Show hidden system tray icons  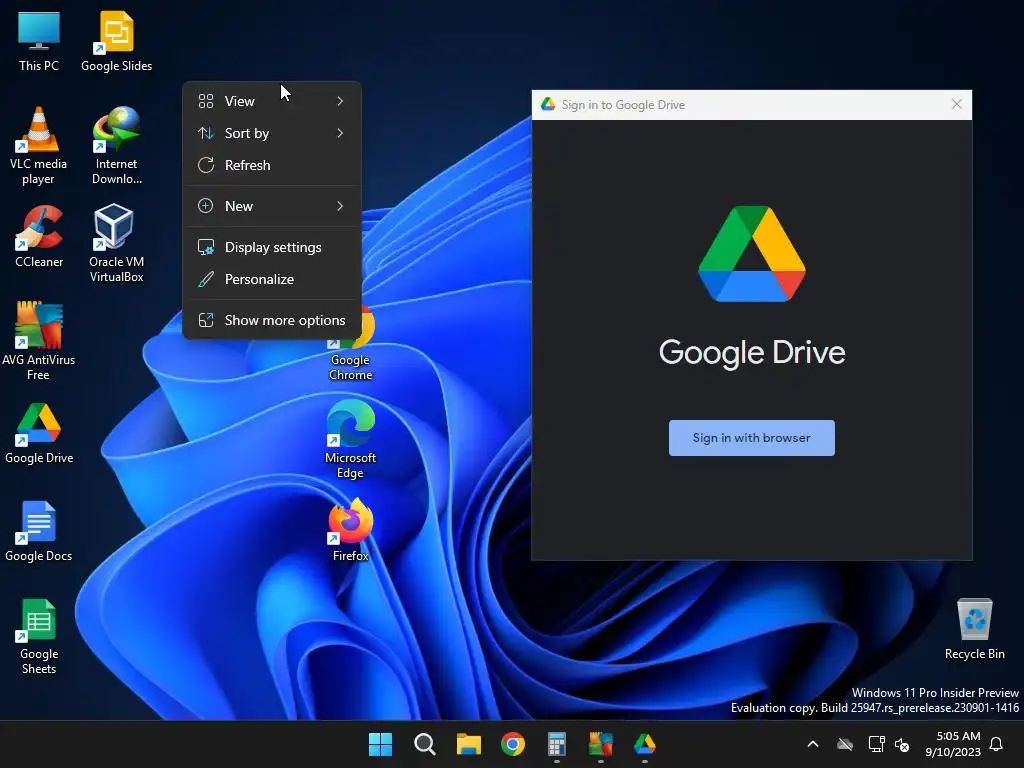[x=813, y=744]
